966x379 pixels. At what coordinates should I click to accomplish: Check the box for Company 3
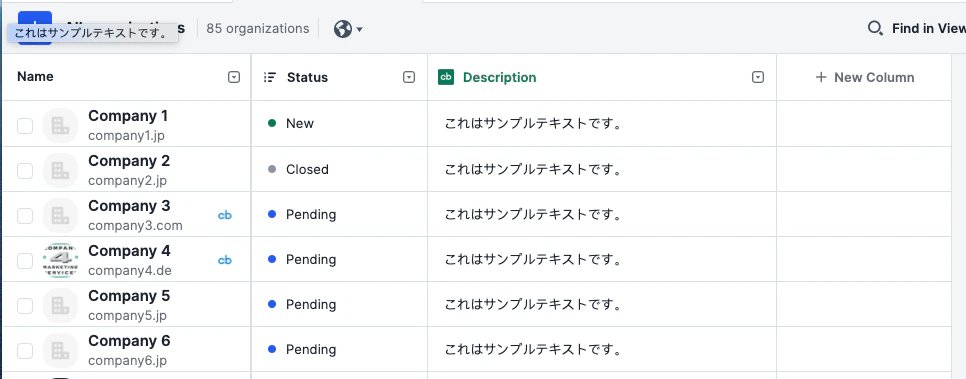[25, 216]
